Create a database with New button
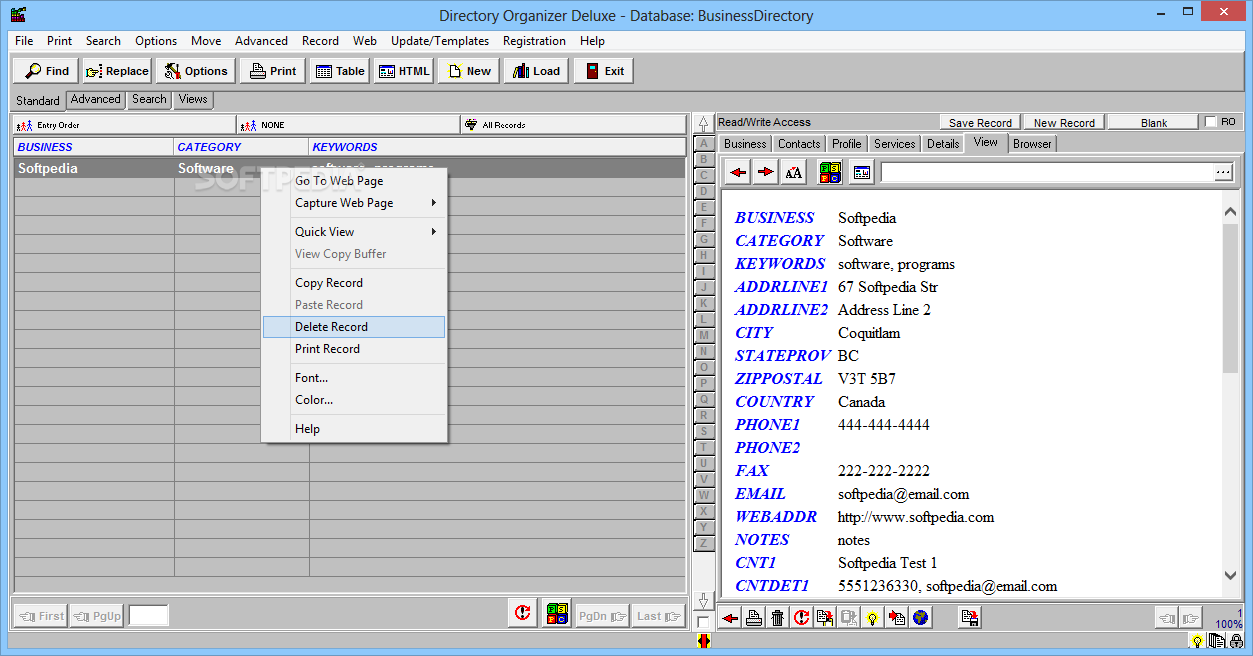The height and width of the screenshot is (656, 1253). point(469,71)
